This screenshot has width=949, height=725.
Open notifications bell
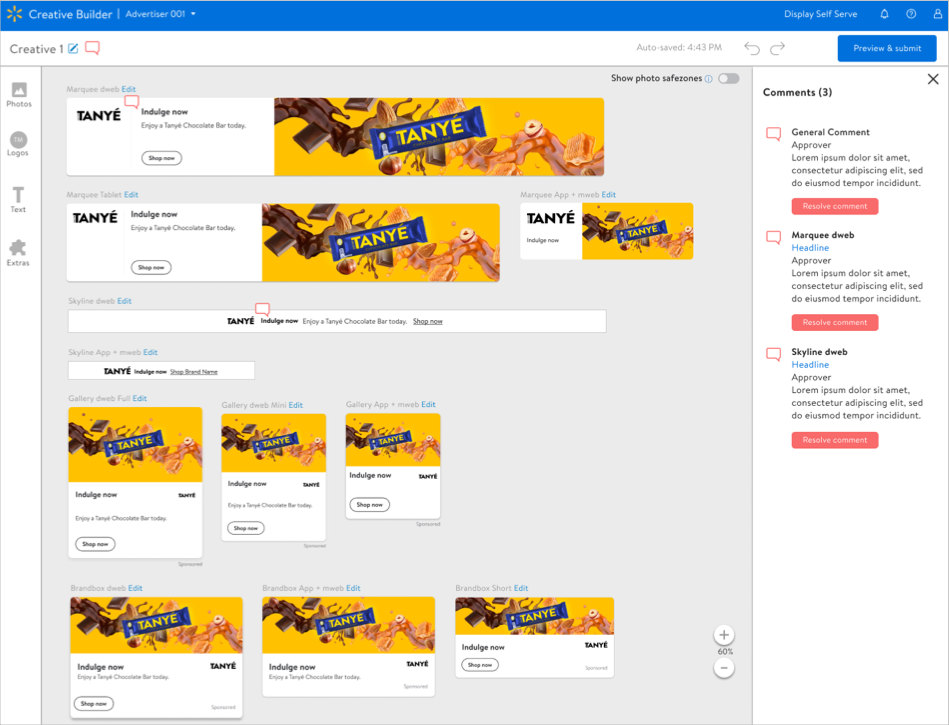[x=884, y=14]
